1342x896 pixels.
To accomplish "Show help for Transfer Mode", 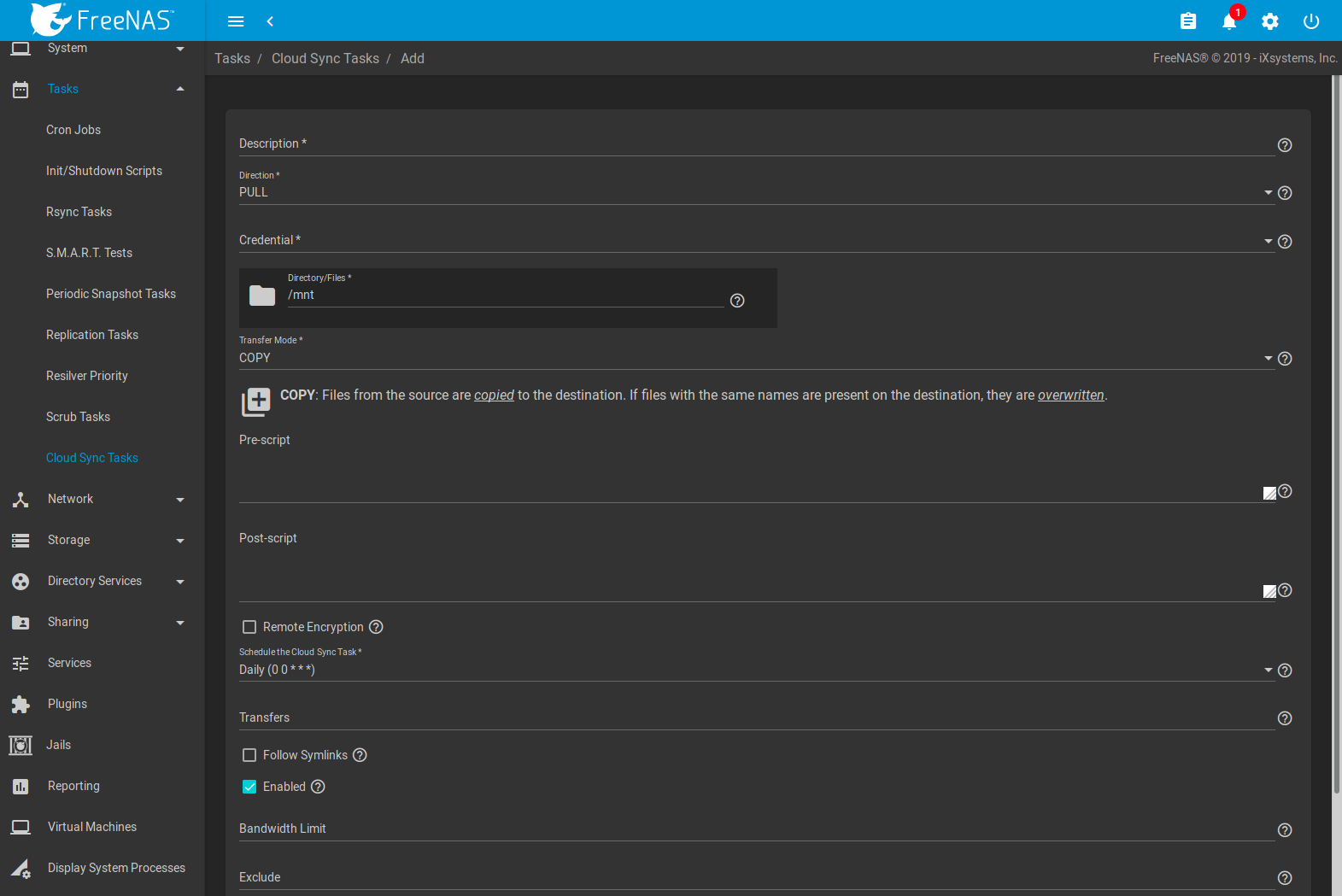I will coord(1285,359).
